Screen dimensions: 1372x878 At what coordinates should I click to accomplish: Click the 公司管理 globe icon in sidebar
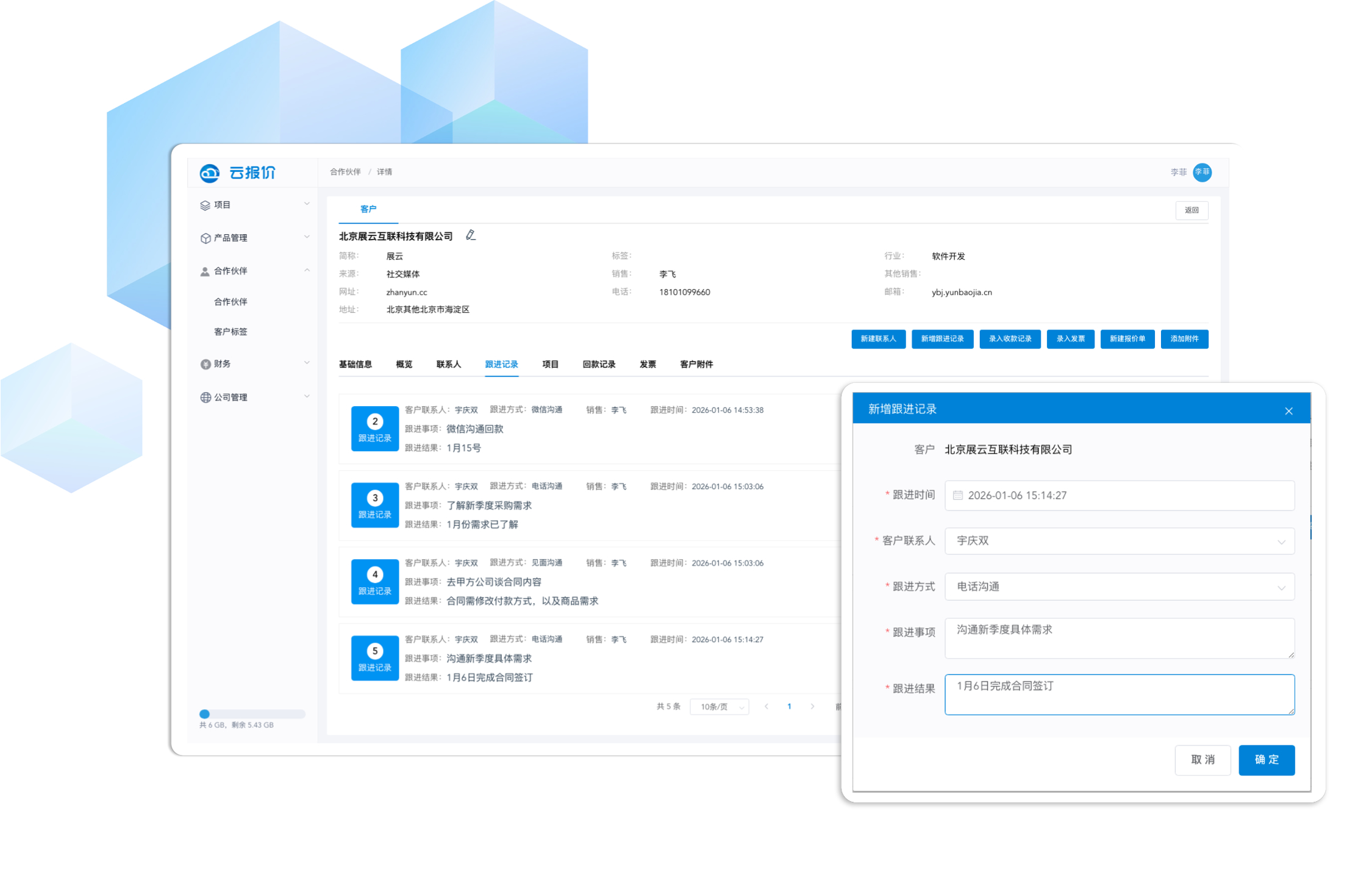pyautogui.click(x=205, y=398)
